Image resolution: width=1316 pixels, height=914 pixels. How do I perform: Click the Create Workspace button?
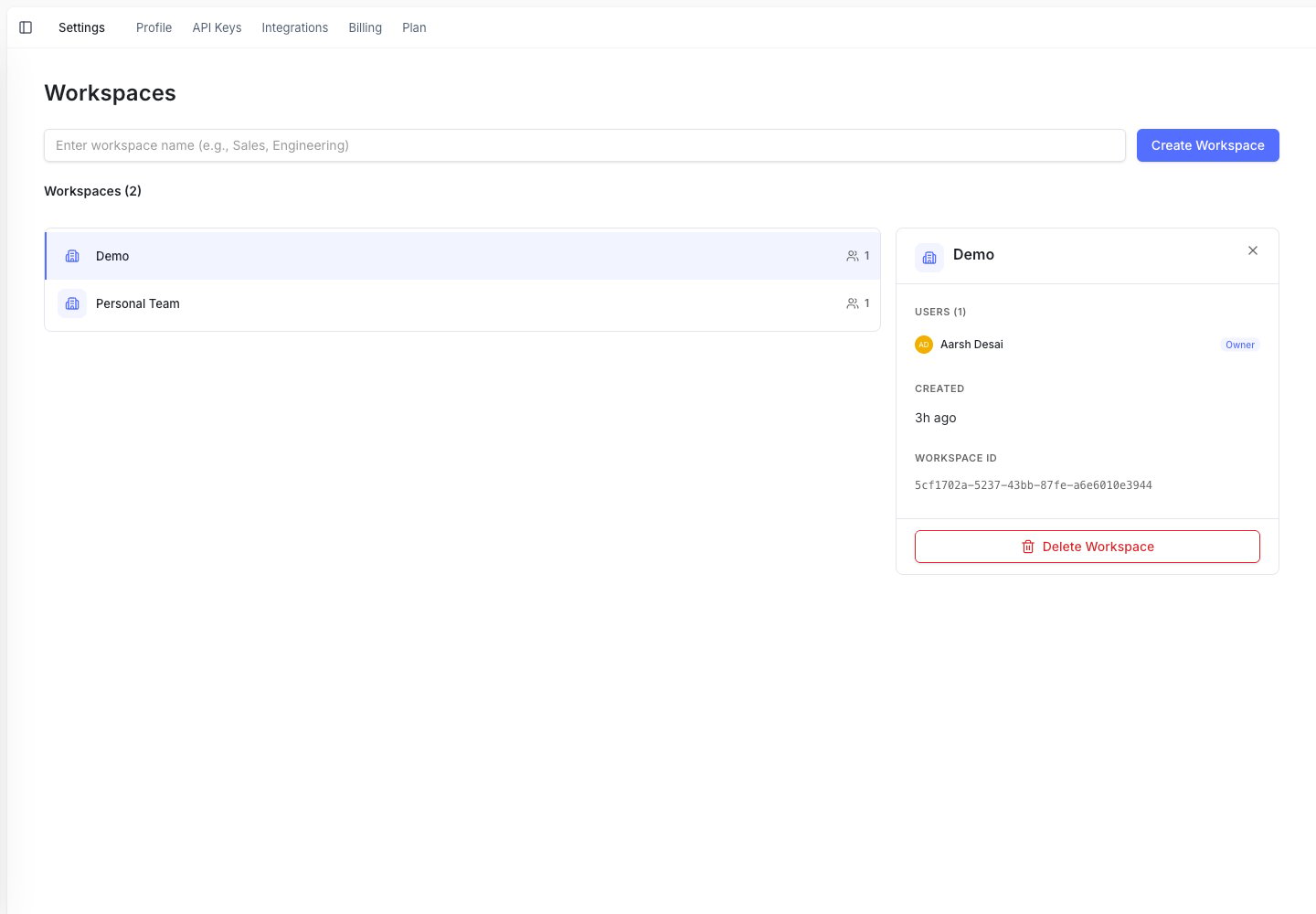tap(1207, 145)
